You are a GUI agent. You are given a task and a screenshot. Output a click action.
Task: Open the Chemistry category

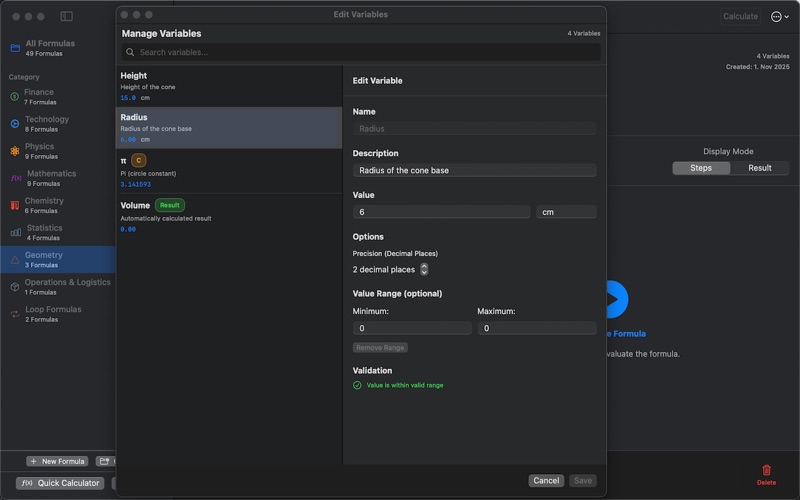[x=58, y=205]
